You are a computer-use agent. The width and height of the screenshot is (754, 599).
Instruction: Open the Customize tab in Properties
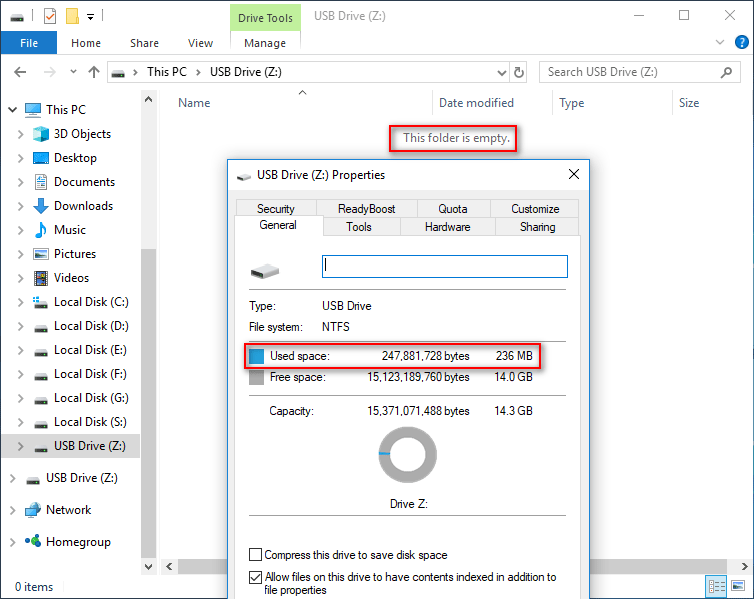coord(535,209)
